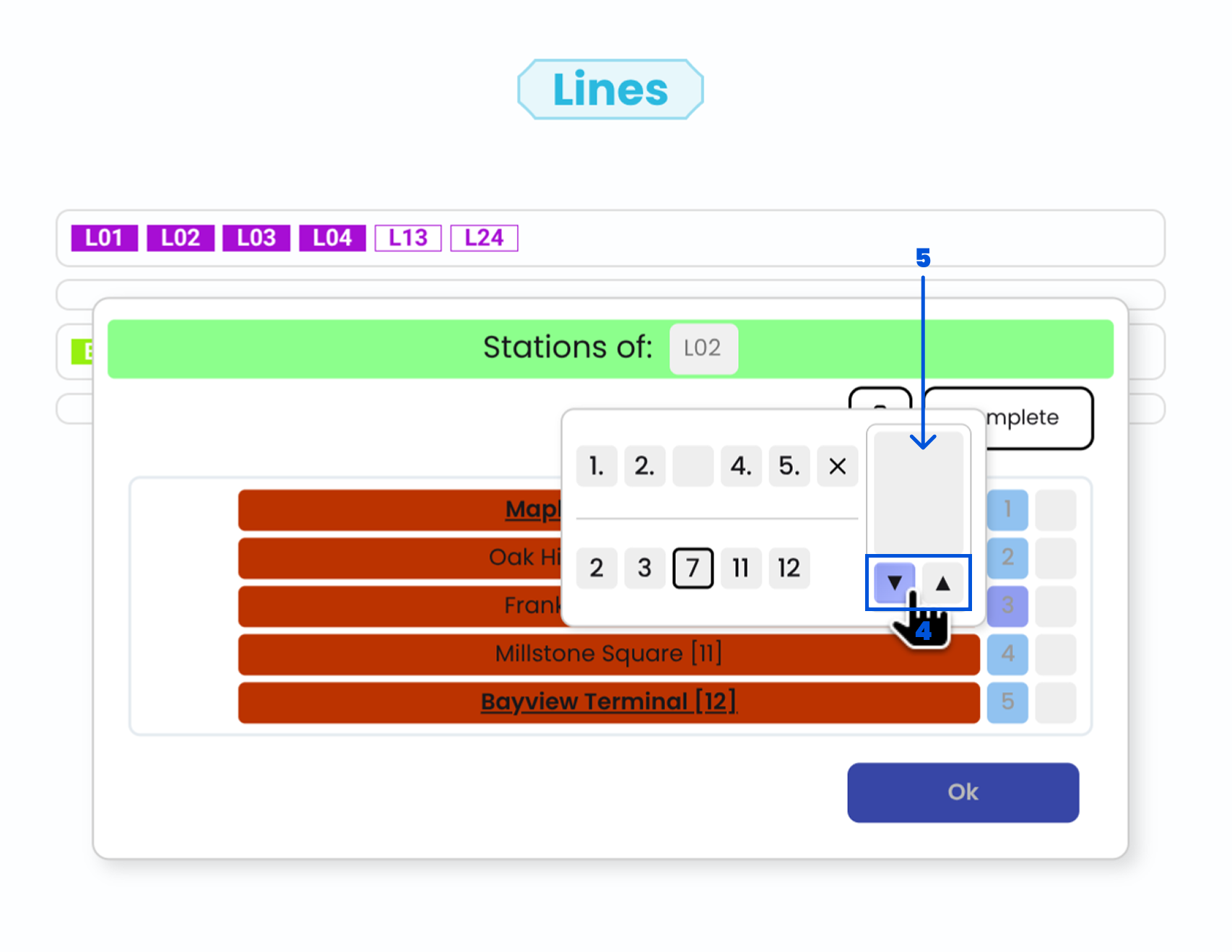Screen dimensions: 1232x952
Task: Select the L04 line tag
Action: pos(332,238)
